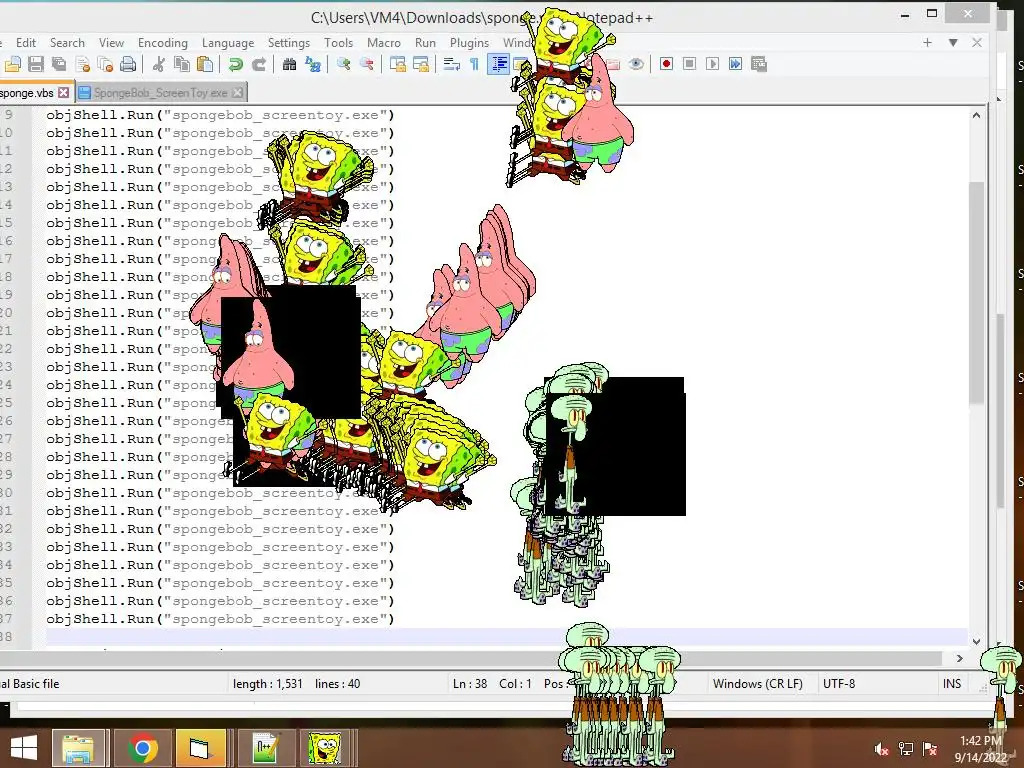1024x768 pixels.
Task: Open the Replace toolbar icon
Action: click(x=313, y=64)
